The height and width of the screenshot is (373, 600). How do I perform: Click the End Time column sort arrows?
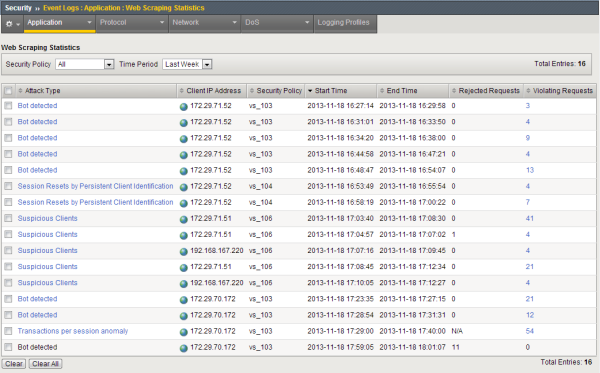tap(382, 91)
